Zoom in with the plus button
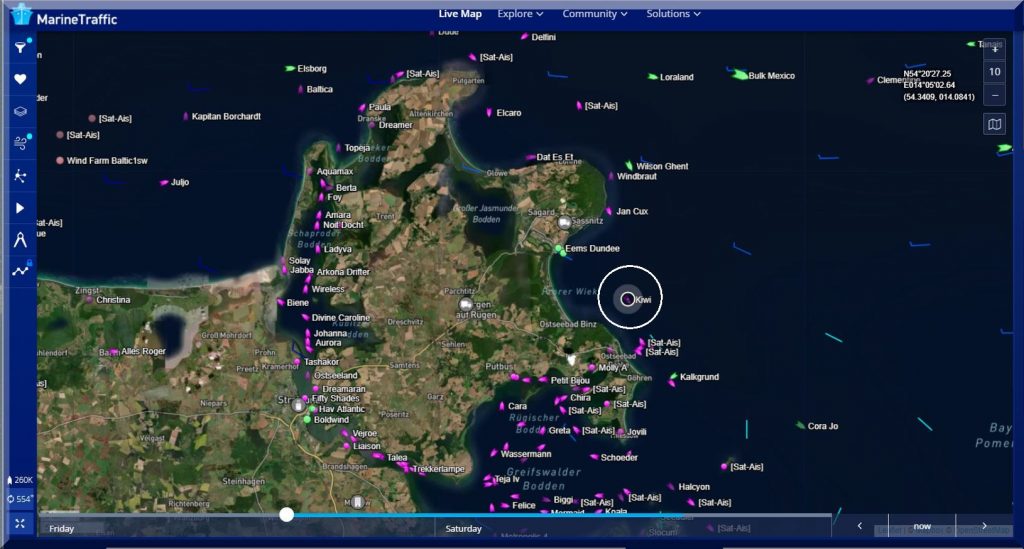The width and height of the screenshot is (1024, 549). click(994, 49)
